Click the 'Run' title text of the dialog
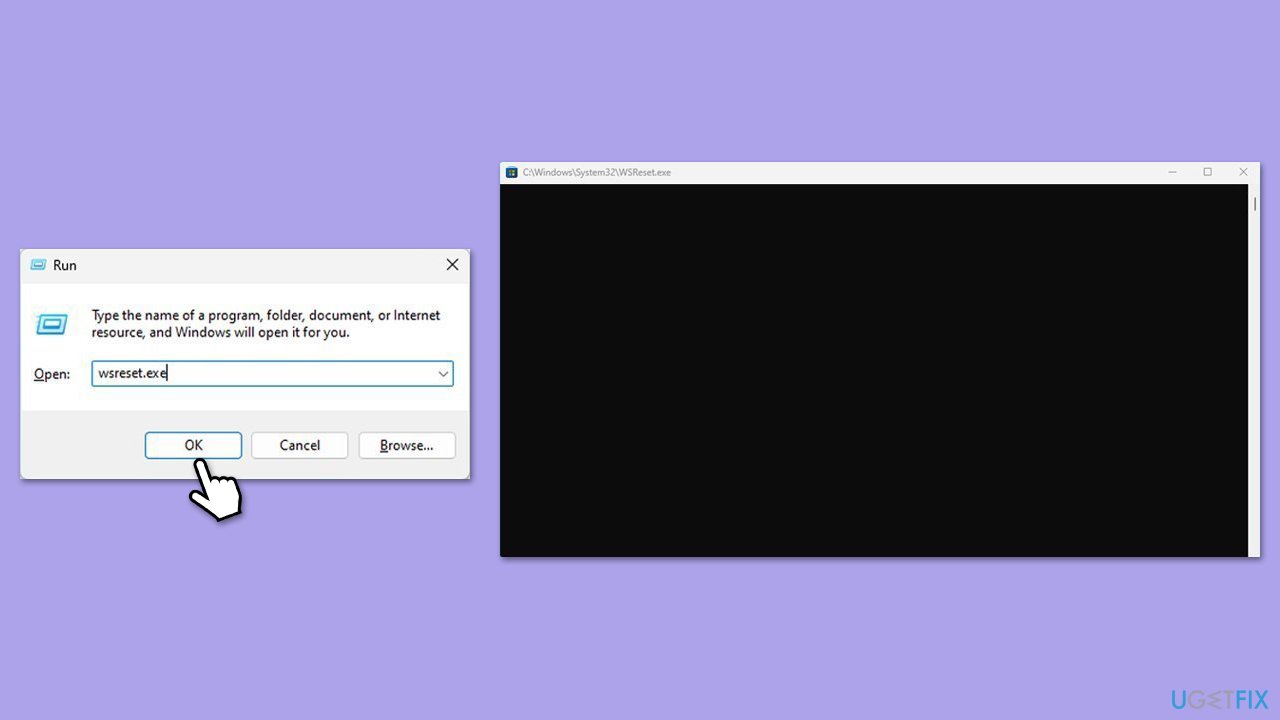 tap(64, 265)
